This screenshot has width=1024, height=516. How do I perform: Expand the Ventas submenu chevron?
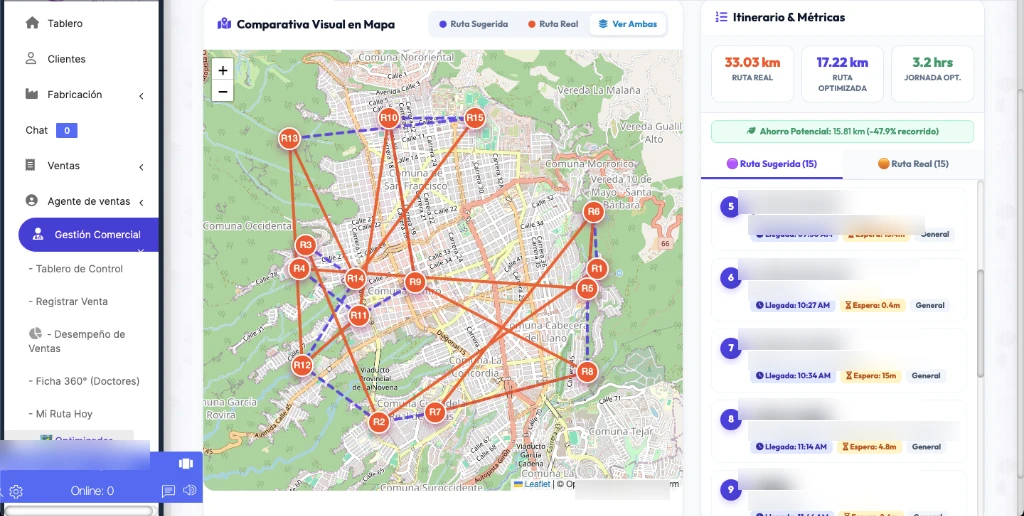pyautogui.click(x=141, y=167)
